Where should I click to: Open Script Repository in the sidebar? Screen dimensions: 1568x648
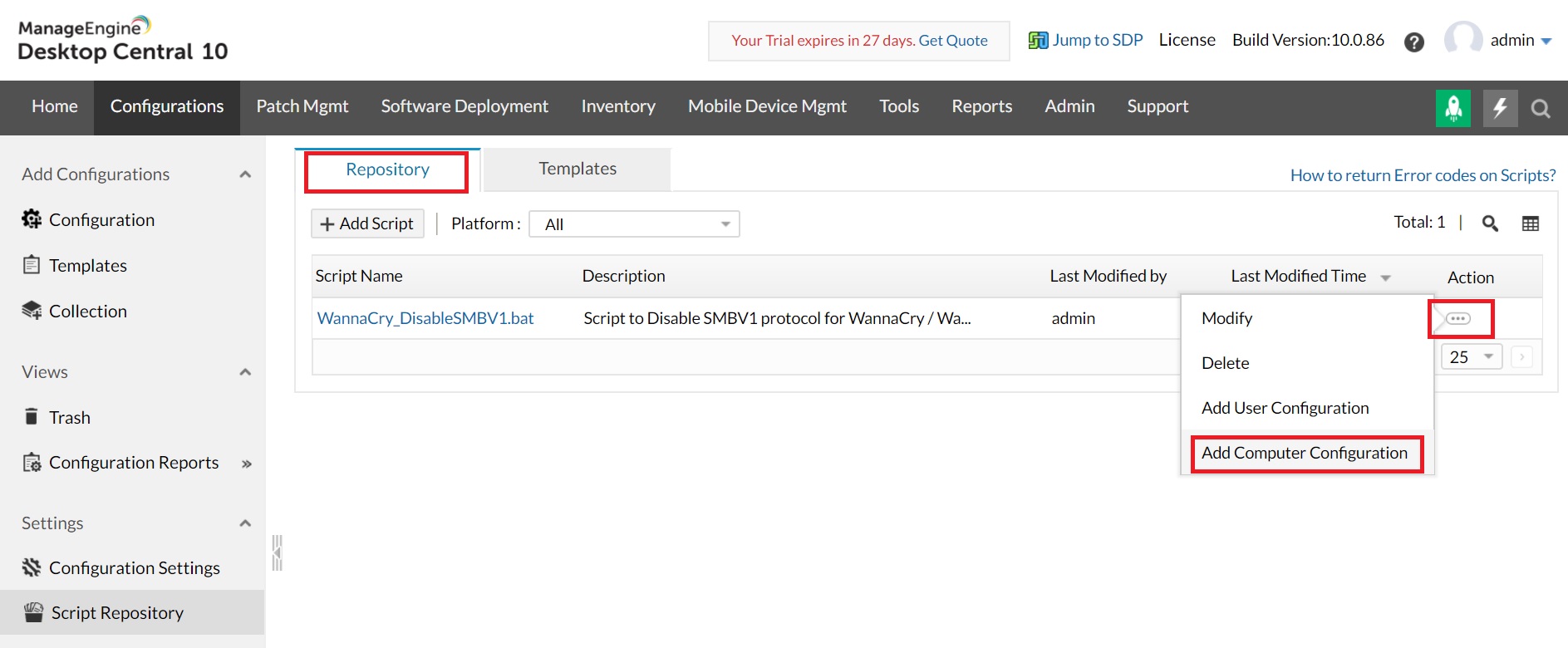(117, 613)
